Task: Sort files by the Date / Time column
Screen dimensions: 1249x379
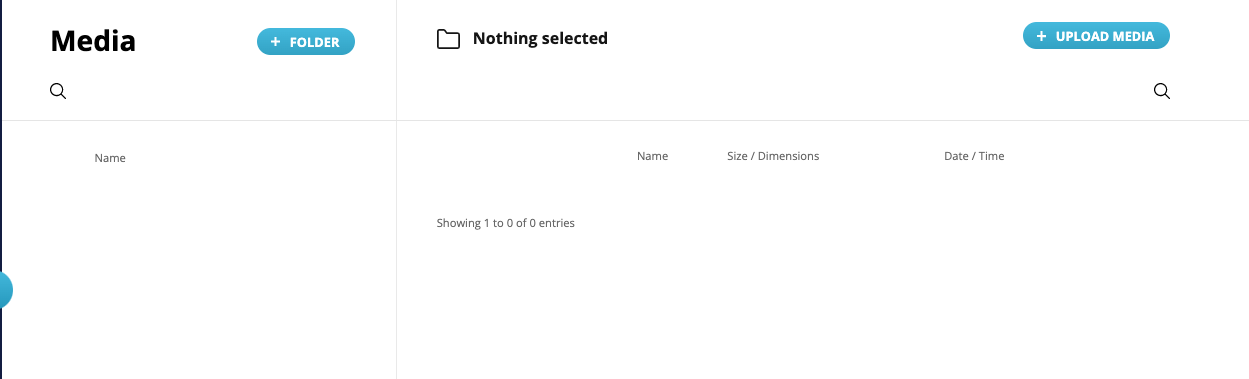Action: pyautogui.click(x=974, y=156)
